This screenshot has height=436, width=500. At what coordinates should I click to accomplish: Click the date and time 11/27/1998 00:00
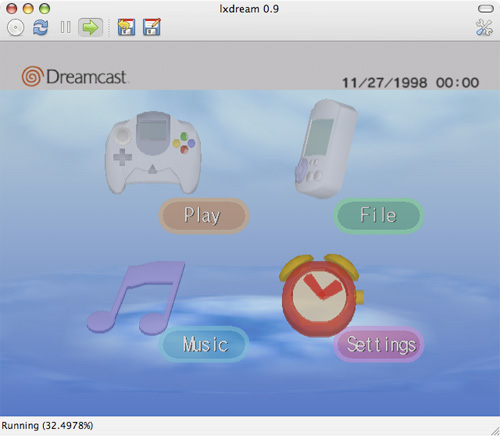pos(411,83)
